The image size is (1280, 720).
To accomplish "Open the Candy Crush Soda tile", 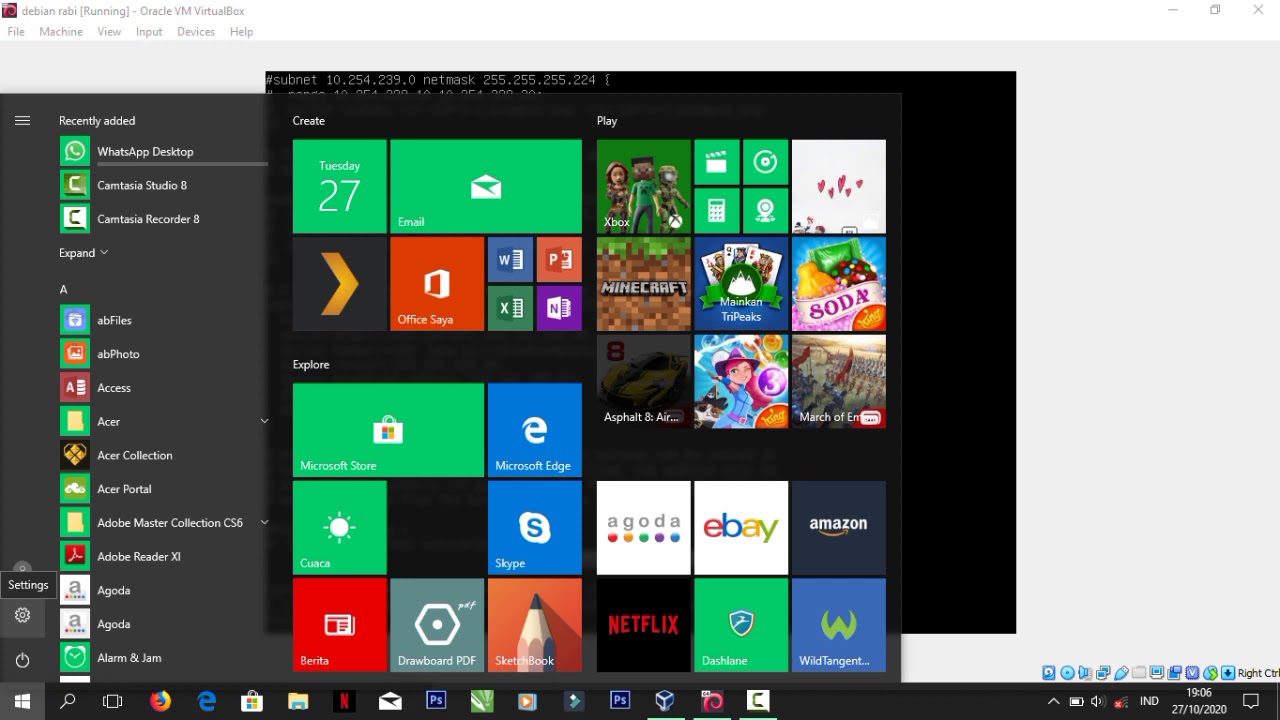I will [838, 284].
